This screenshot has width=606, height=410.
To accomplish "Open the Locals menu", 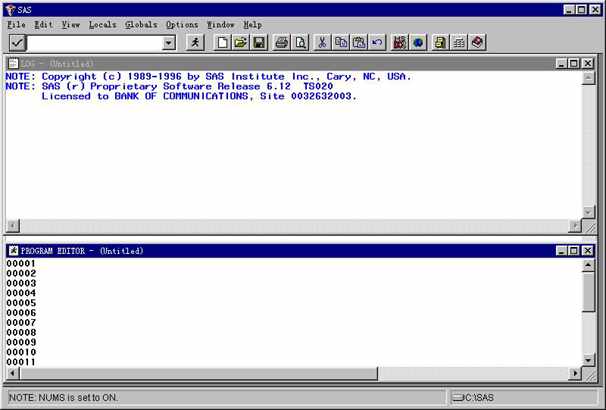I will [102, 24].
